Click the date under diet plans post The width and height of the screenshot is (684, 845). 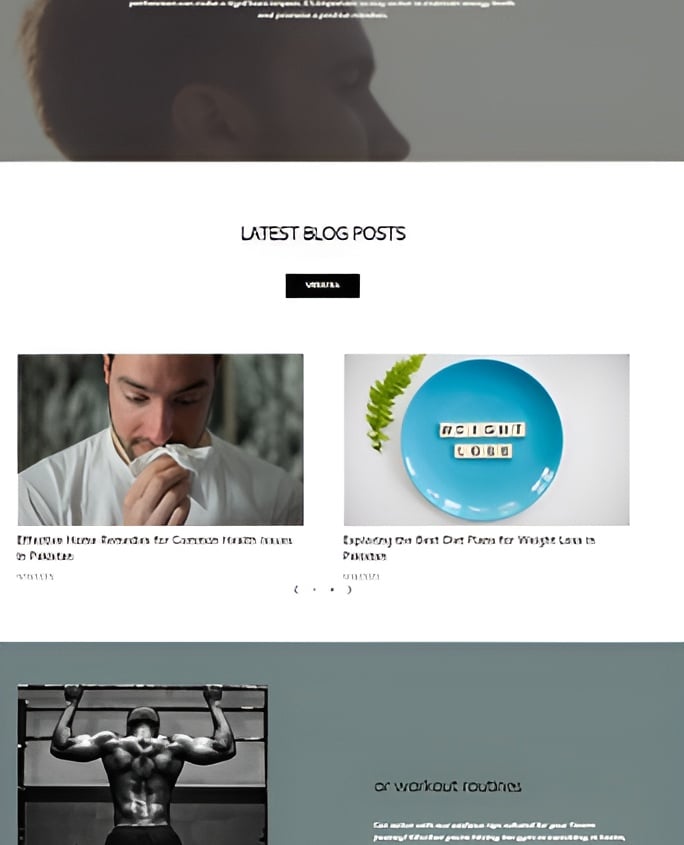point(361,577)
